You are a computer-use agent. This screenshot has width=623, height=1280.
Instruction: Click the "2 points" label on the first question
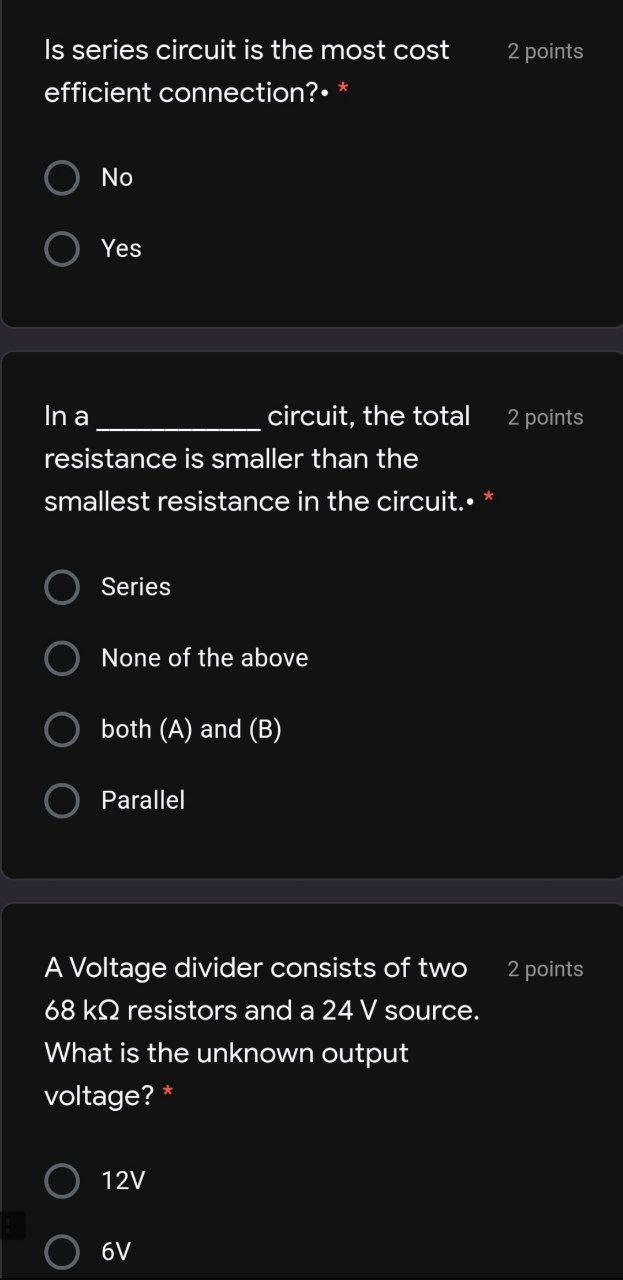click(x=545, y=51)
